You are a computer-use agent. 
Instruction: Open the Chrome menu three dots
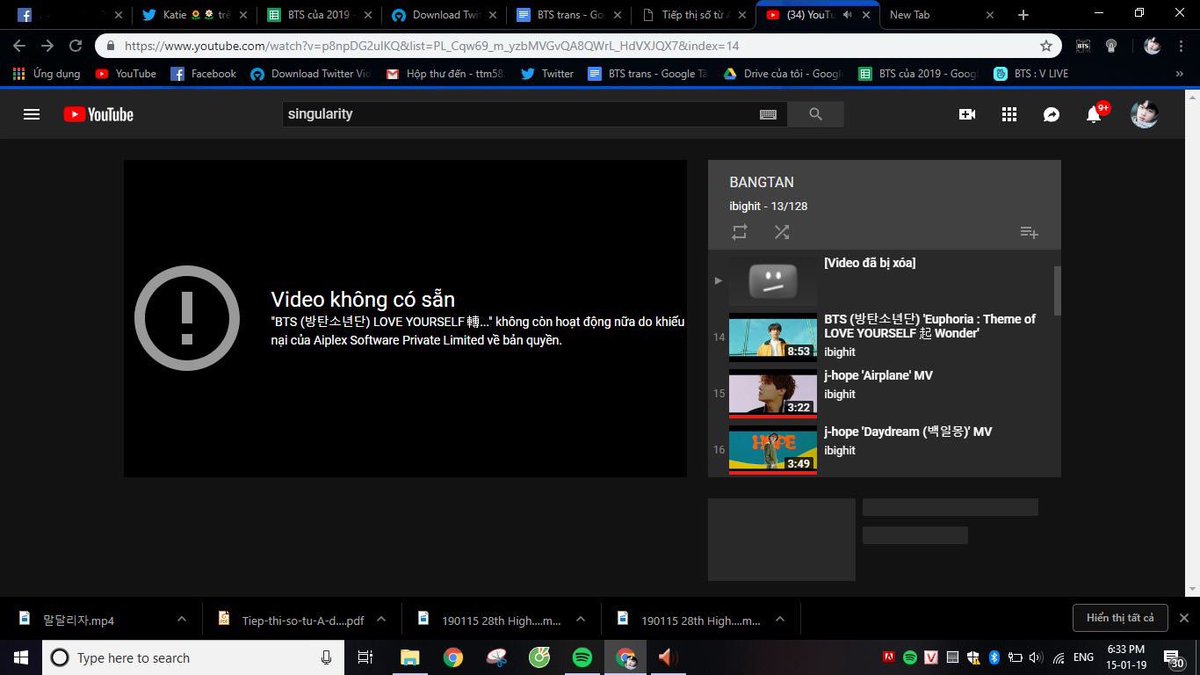1183,46
